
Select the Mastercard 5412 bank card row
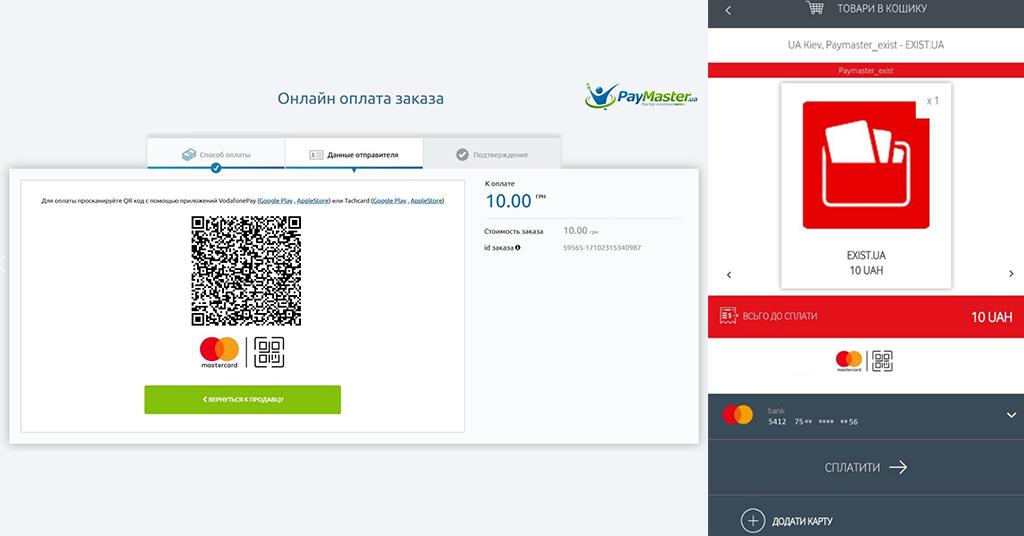point(866,416)
